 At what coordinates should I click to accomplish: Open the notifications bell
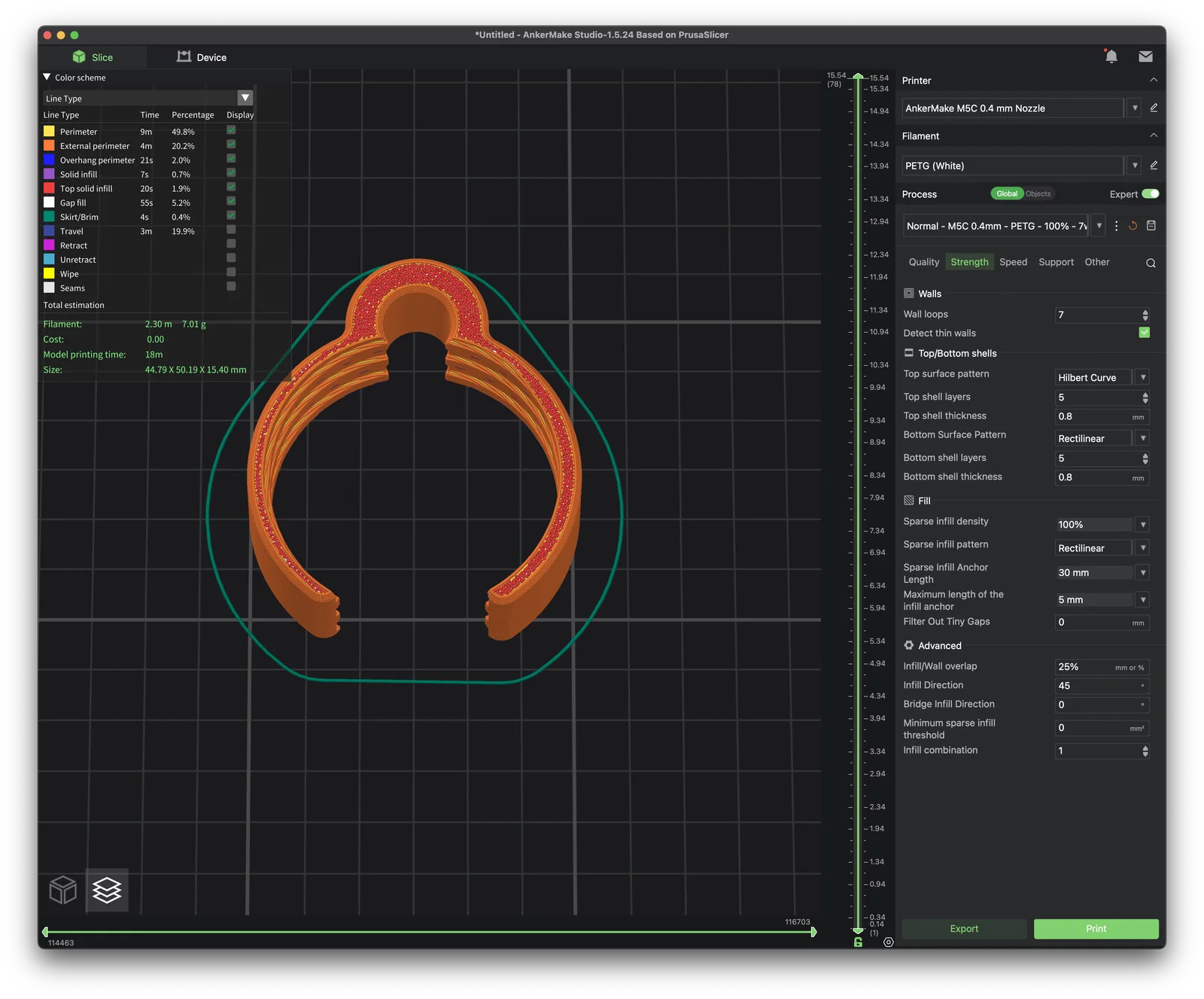click(1111, 56)
